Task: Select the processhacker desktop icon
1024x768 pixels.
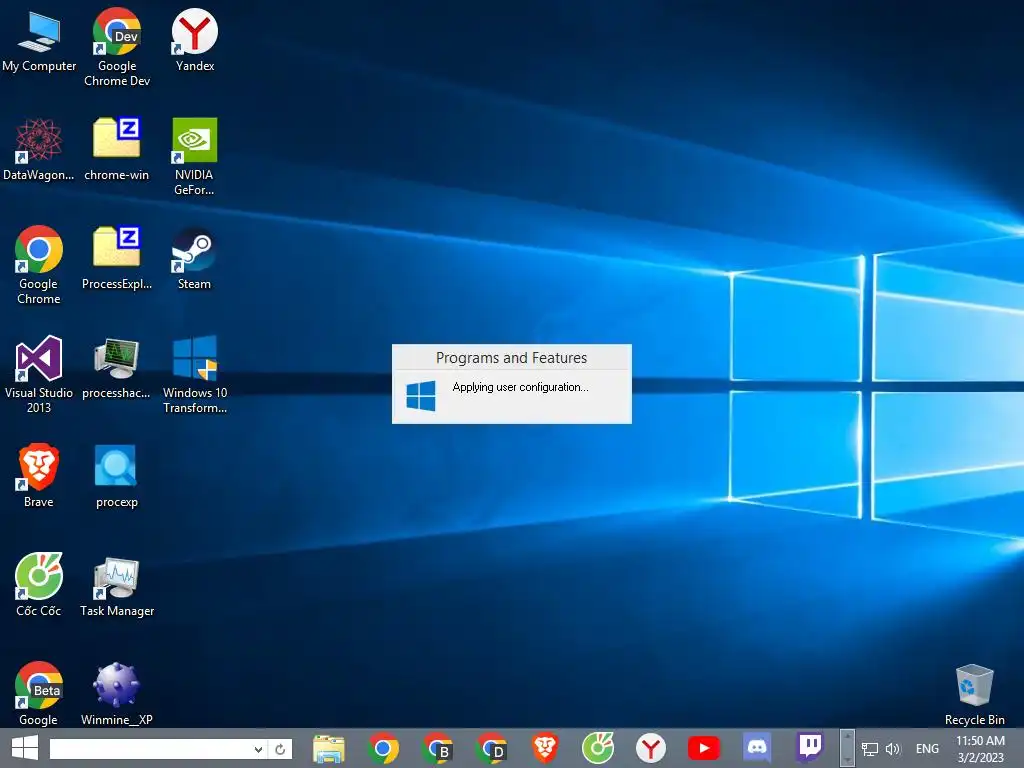Action: [x=117, y=367]
